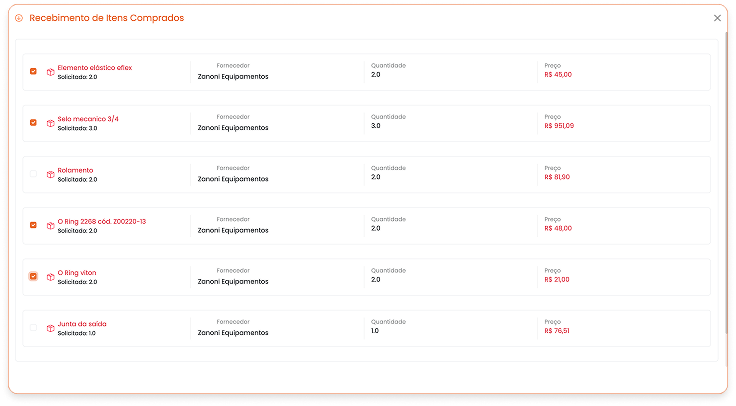
Task: Click the package icon beside Junta da saída
Action: point(50,327)
